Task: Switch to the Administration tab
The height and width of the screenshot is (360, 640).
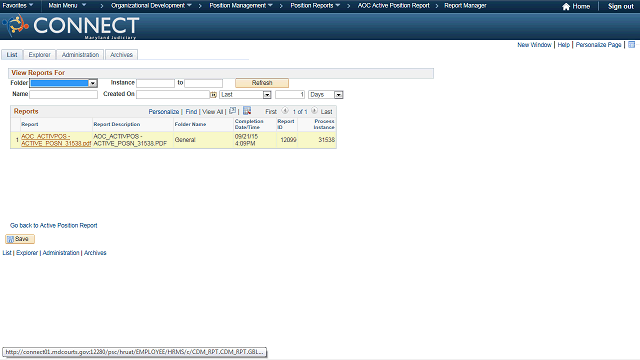Action: [80, 55]
